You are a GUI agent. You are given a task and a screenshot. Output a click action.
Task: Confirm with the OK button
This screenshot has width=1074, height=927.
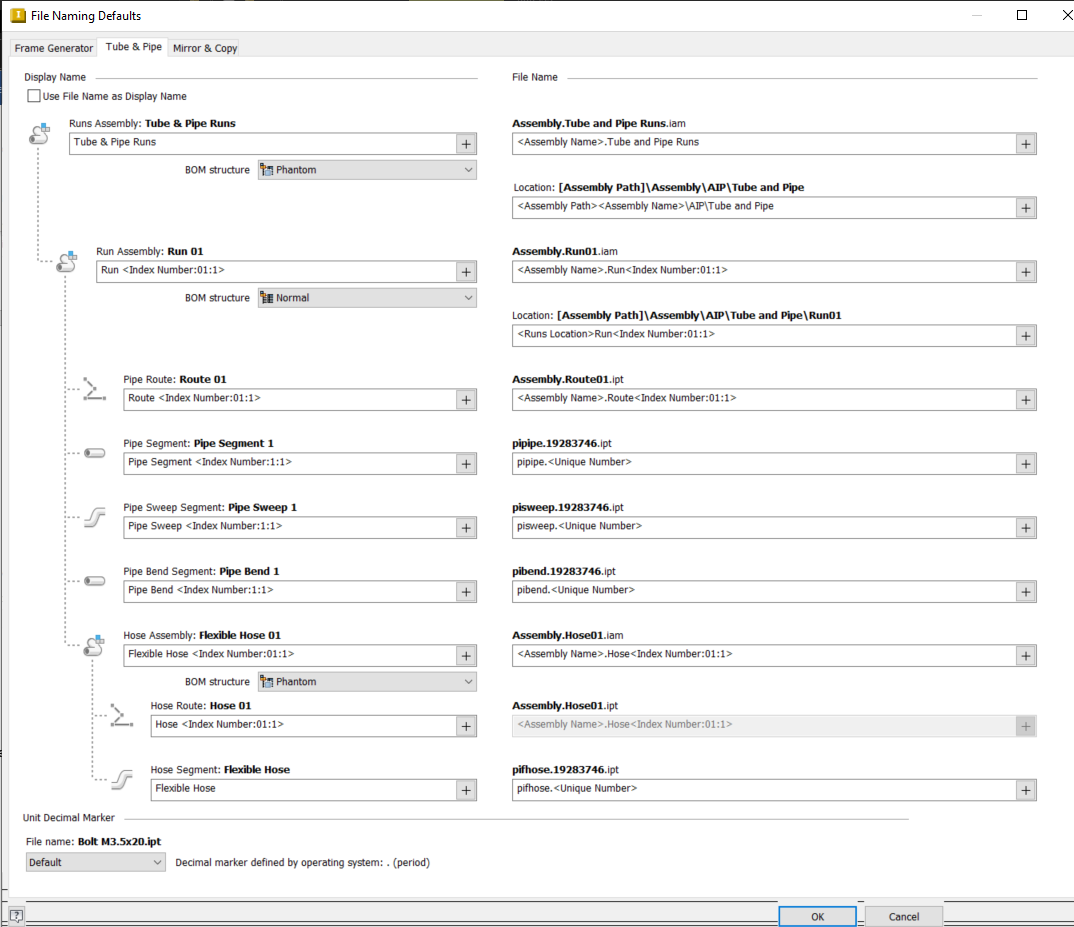pyautogui.click(x=817, y=917)
